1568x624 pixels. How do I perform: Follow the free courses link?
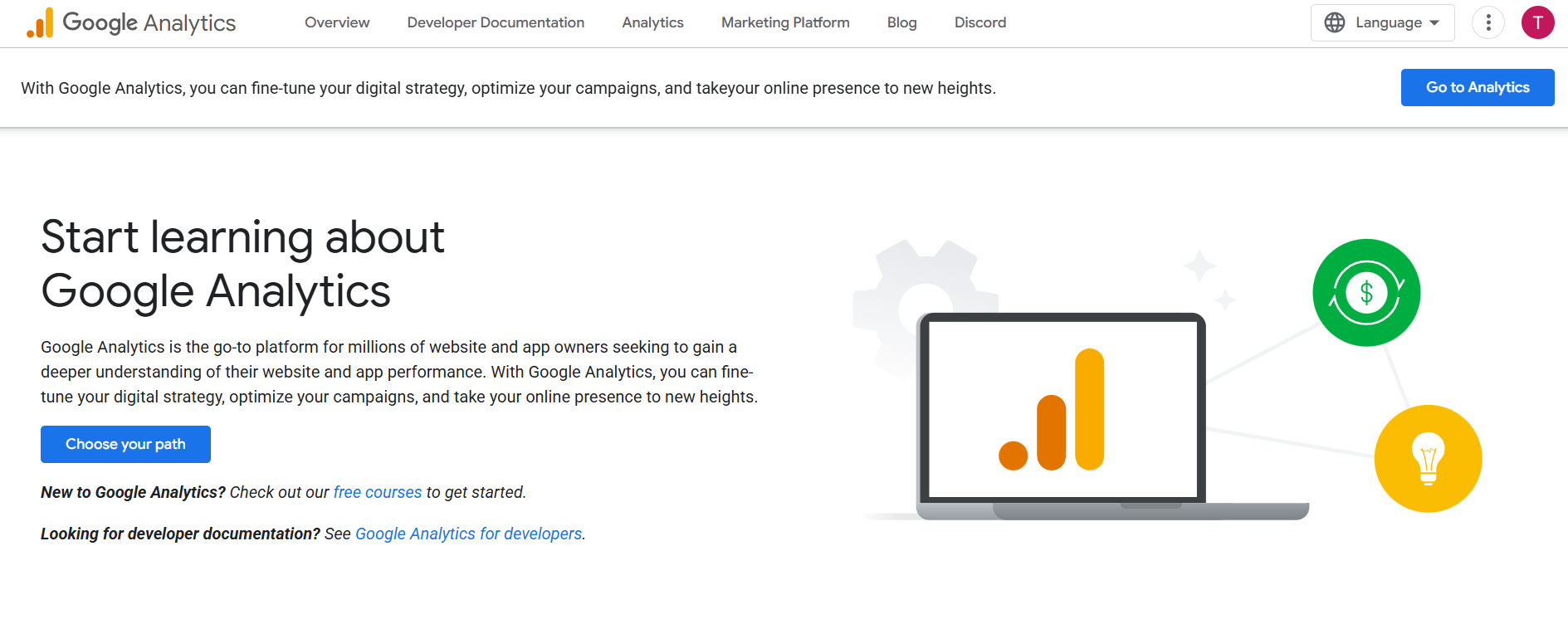click(x=378, y=492)
